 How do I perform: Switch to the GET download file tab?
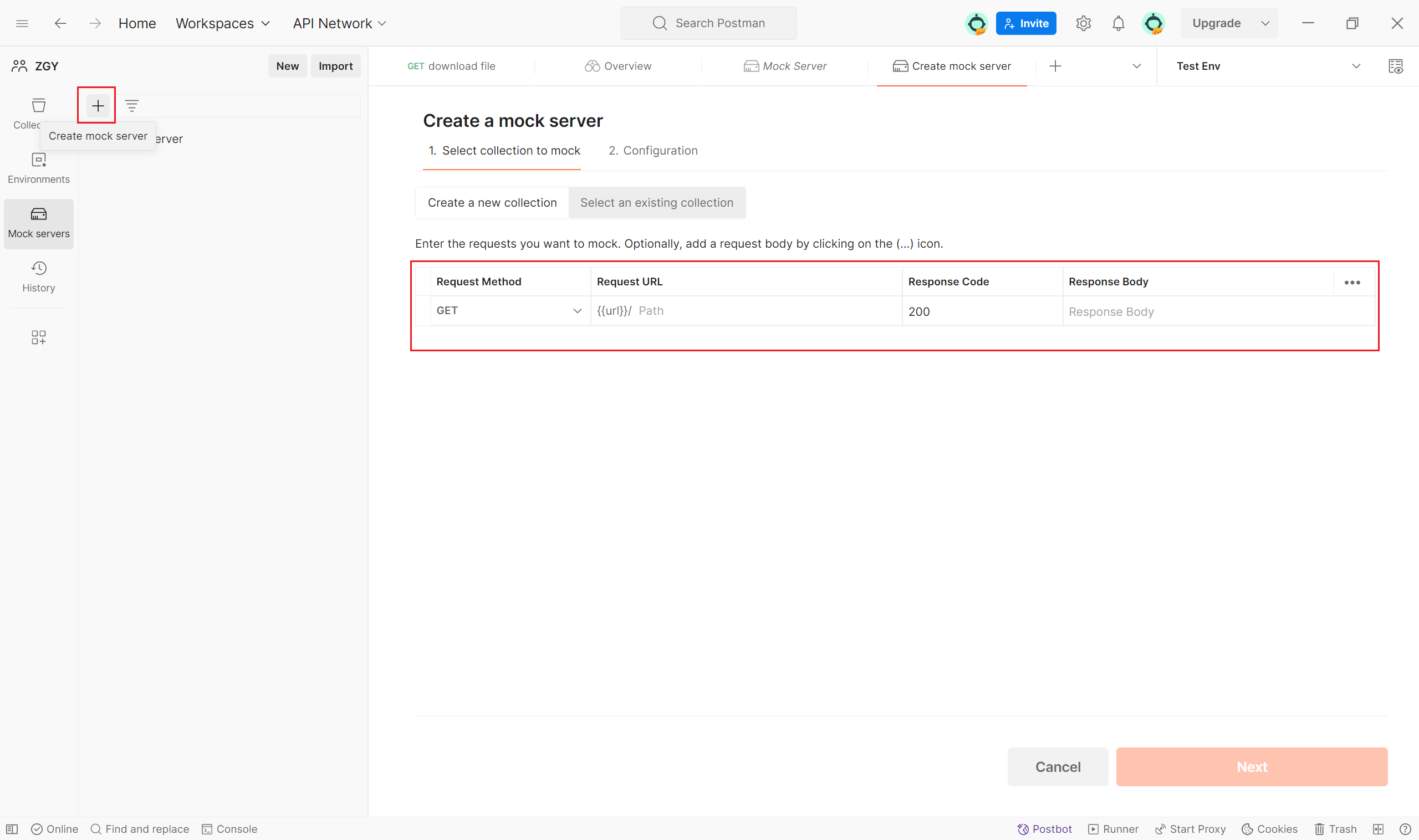click(451, 66)
